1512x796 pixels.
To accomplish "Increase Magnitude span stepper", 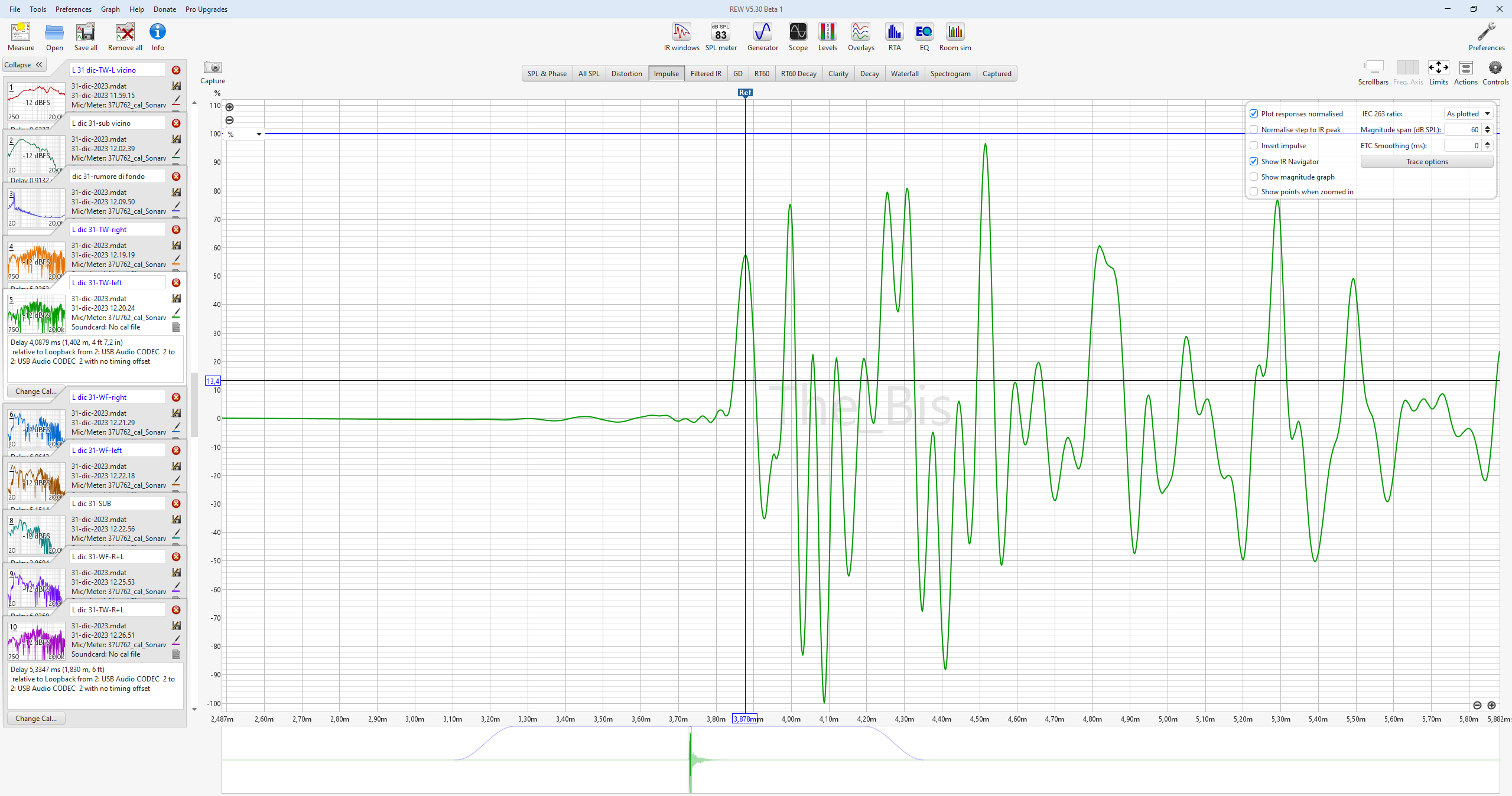I will 1488,127.
